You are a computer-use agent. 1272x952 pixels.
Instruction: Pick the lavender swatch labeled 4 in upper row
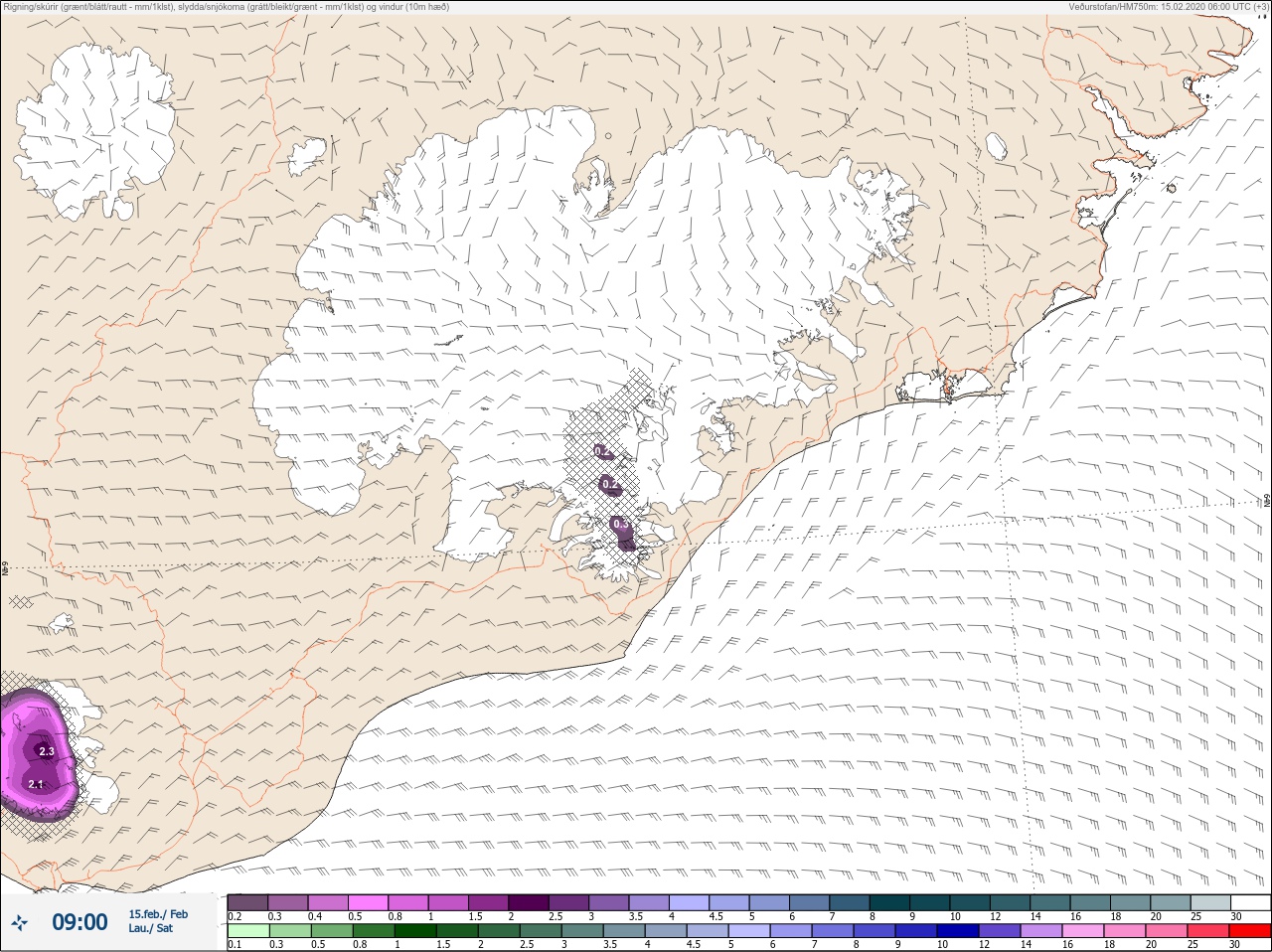pos(690,902)
